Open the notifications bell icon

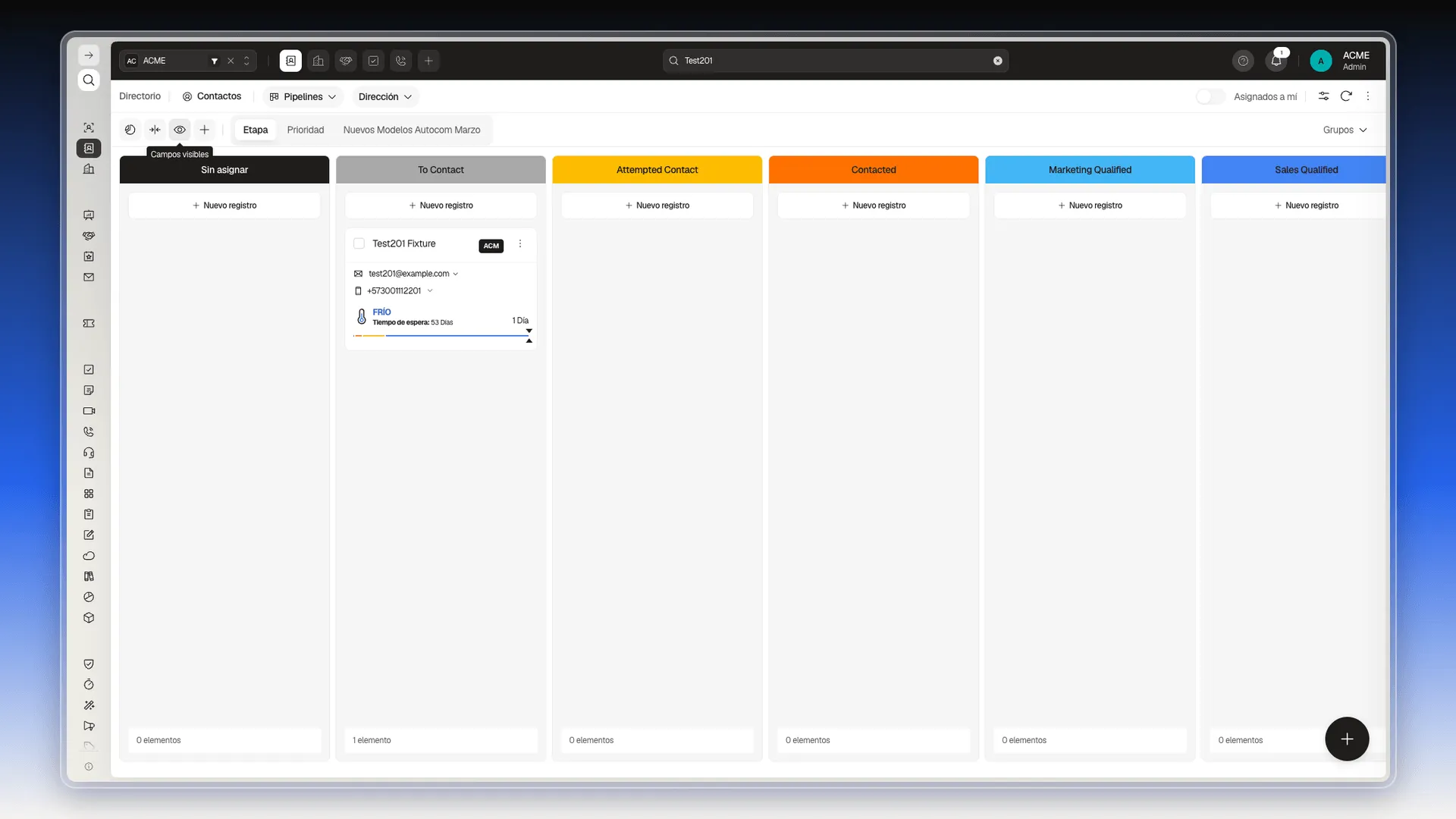point(1276,61)
